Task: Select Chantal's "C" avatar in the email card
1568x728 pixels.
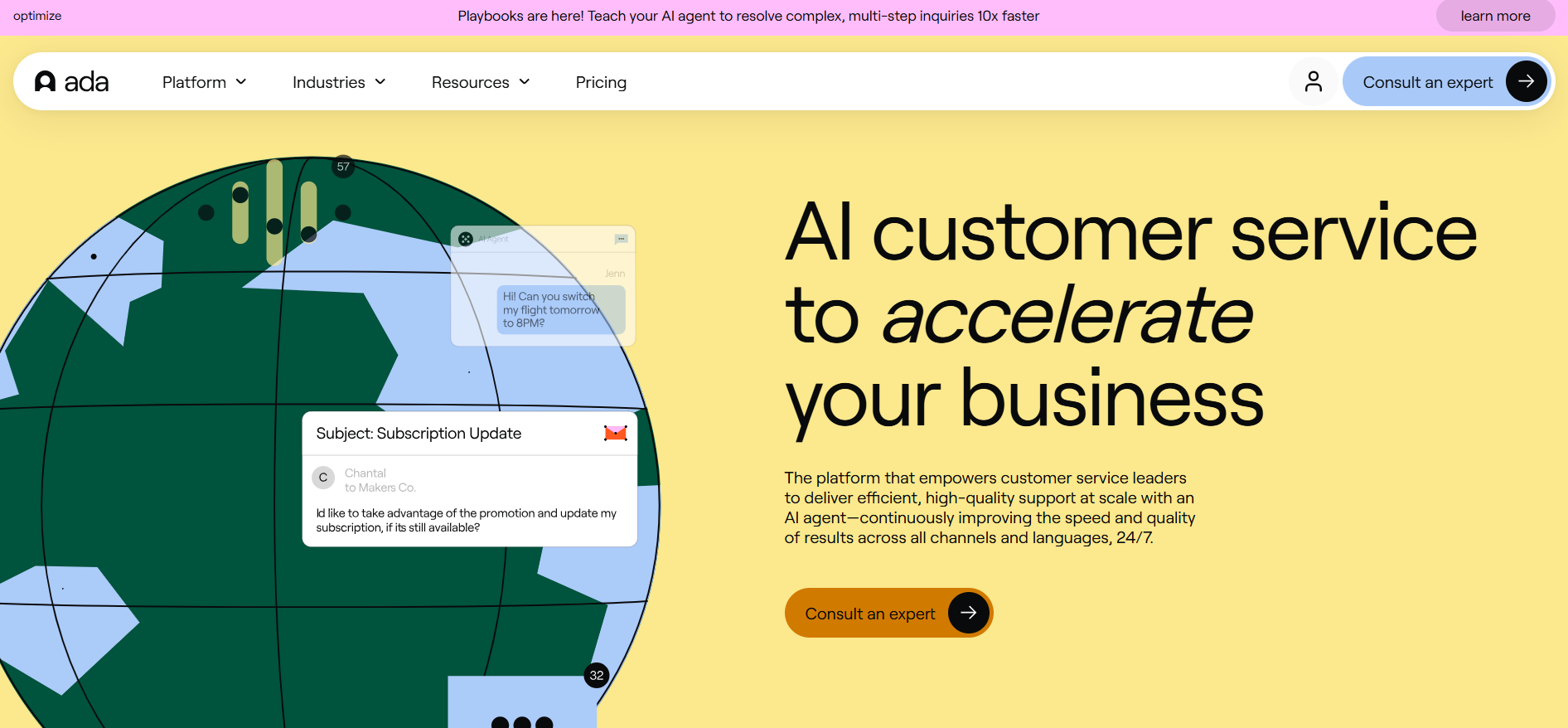Action: (323, 478)
